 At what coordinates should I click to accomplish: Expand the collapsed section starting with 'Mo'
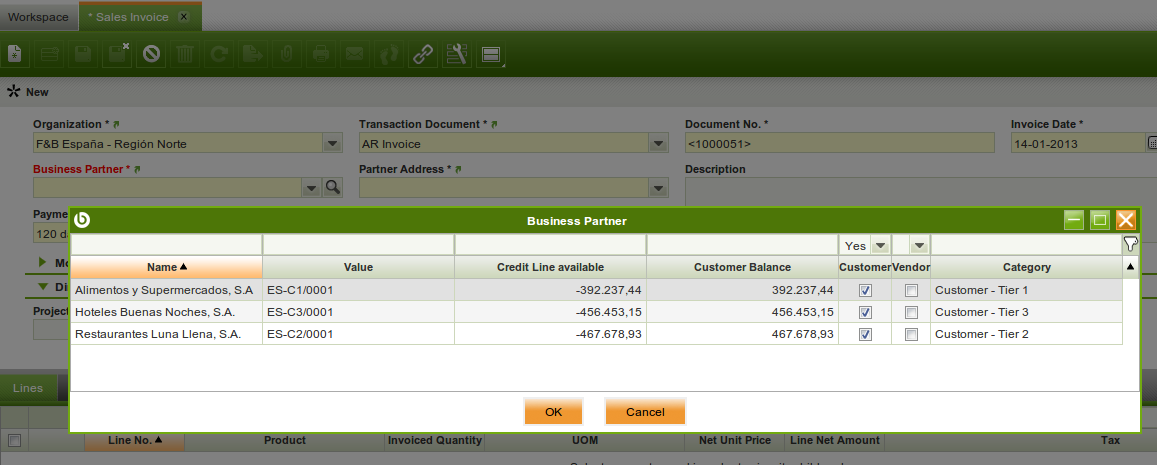pos(43,262)
